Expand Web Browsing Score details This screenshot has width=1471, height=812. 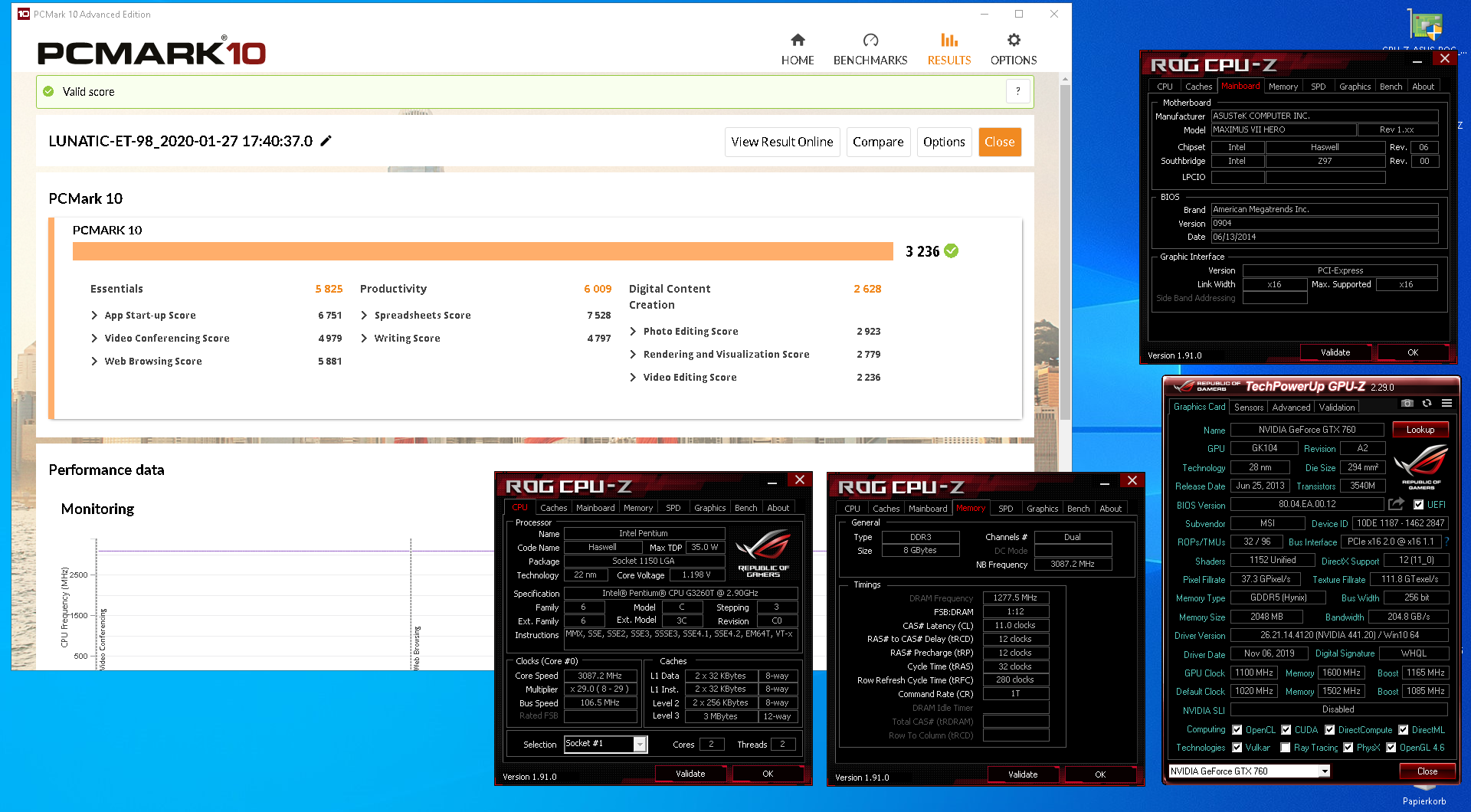(x=94, y=361)
